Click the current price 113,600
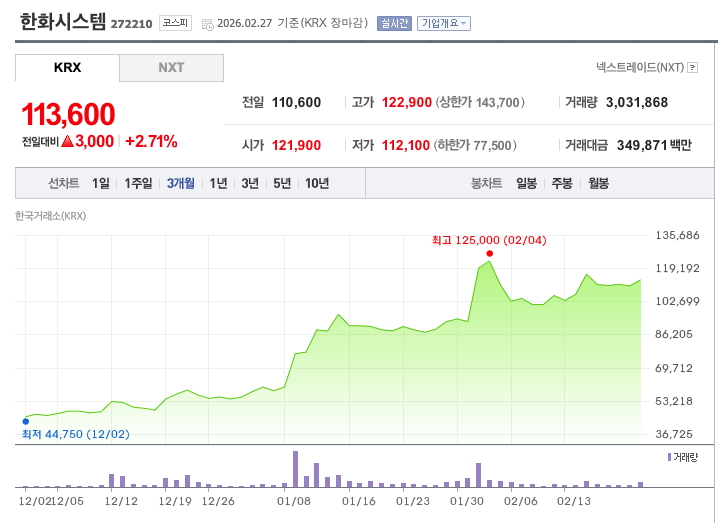This screenshot has width=718, height=523. pos(68,114)
